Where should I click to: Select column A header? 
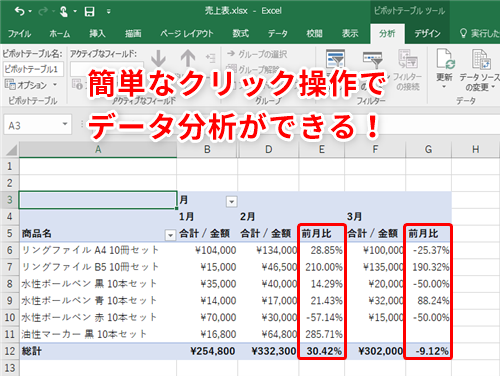[x=98, y=149]
